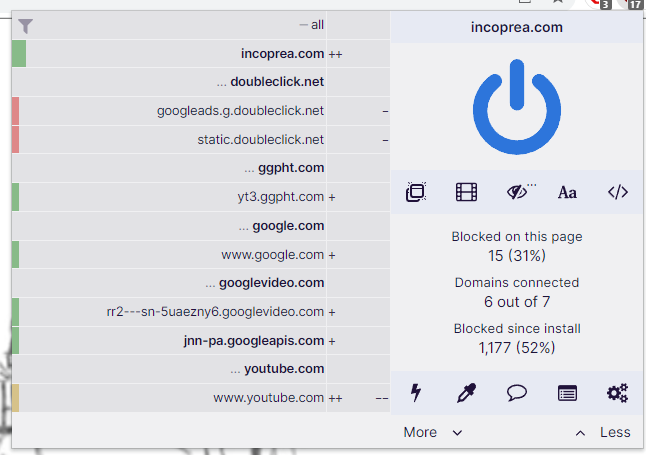This screenshot has height=455, width=646.
Task: Click red rule cell for googleads.g.doubleclick.net
Action: point(16,111)
